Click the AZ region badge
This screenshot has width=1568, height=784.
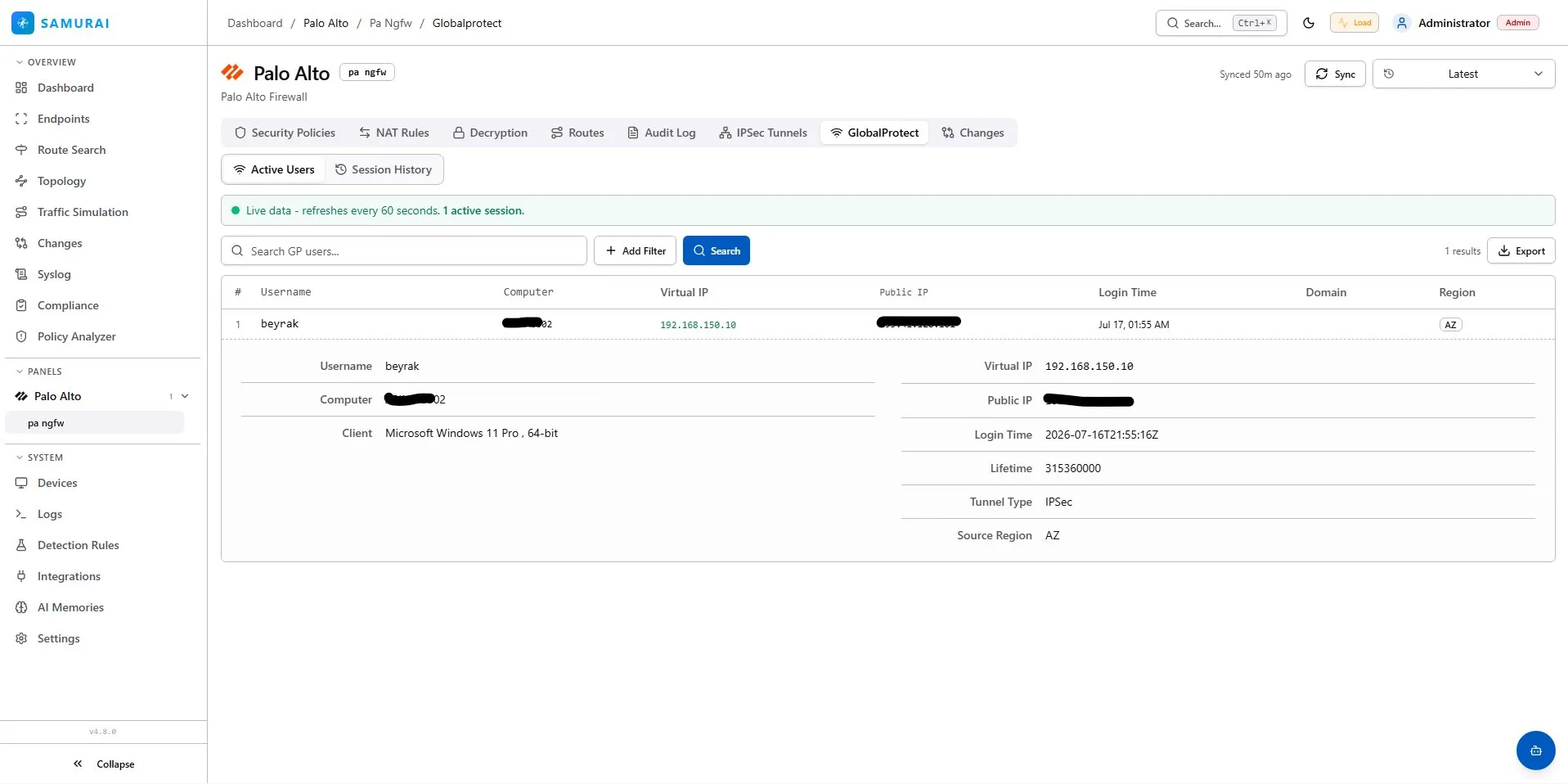(x=1450, y=325)
